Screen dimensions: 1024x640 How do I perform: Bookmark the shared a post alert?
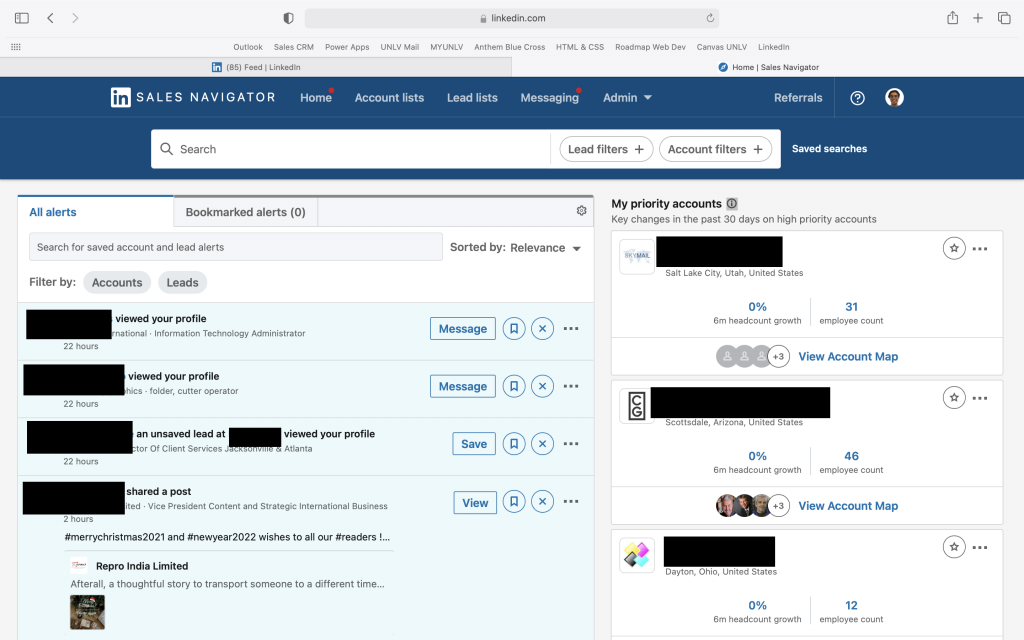click(x=514, y=502)
